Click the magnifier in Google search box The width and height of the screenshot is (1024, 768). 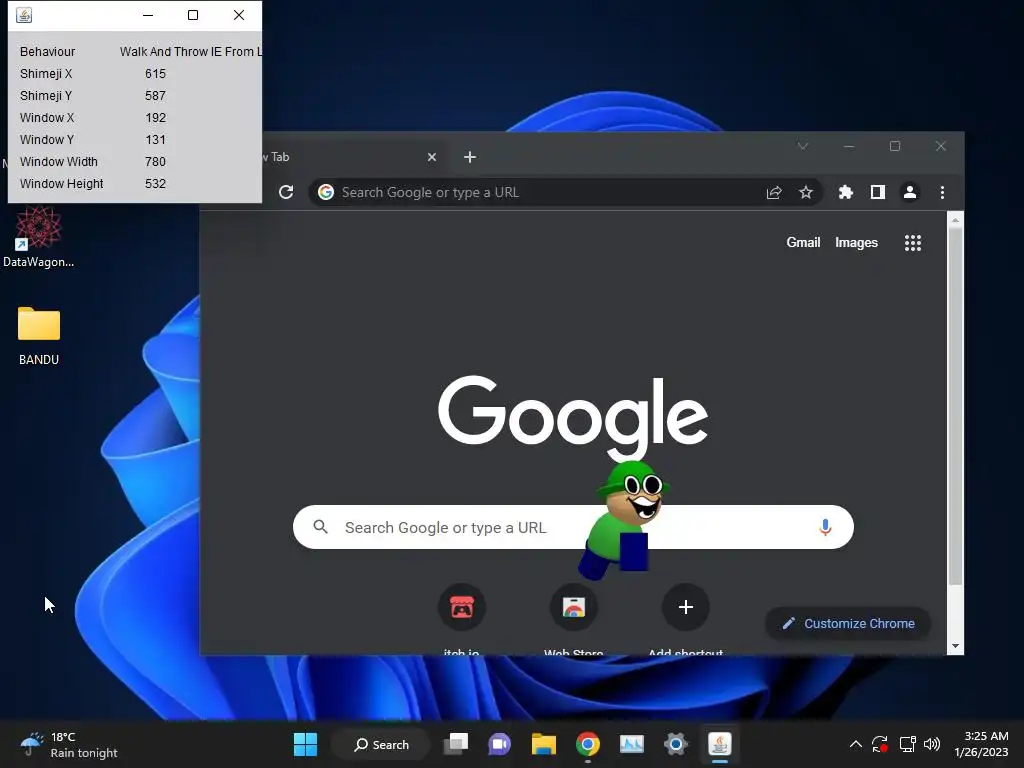(x=320, y=526)
